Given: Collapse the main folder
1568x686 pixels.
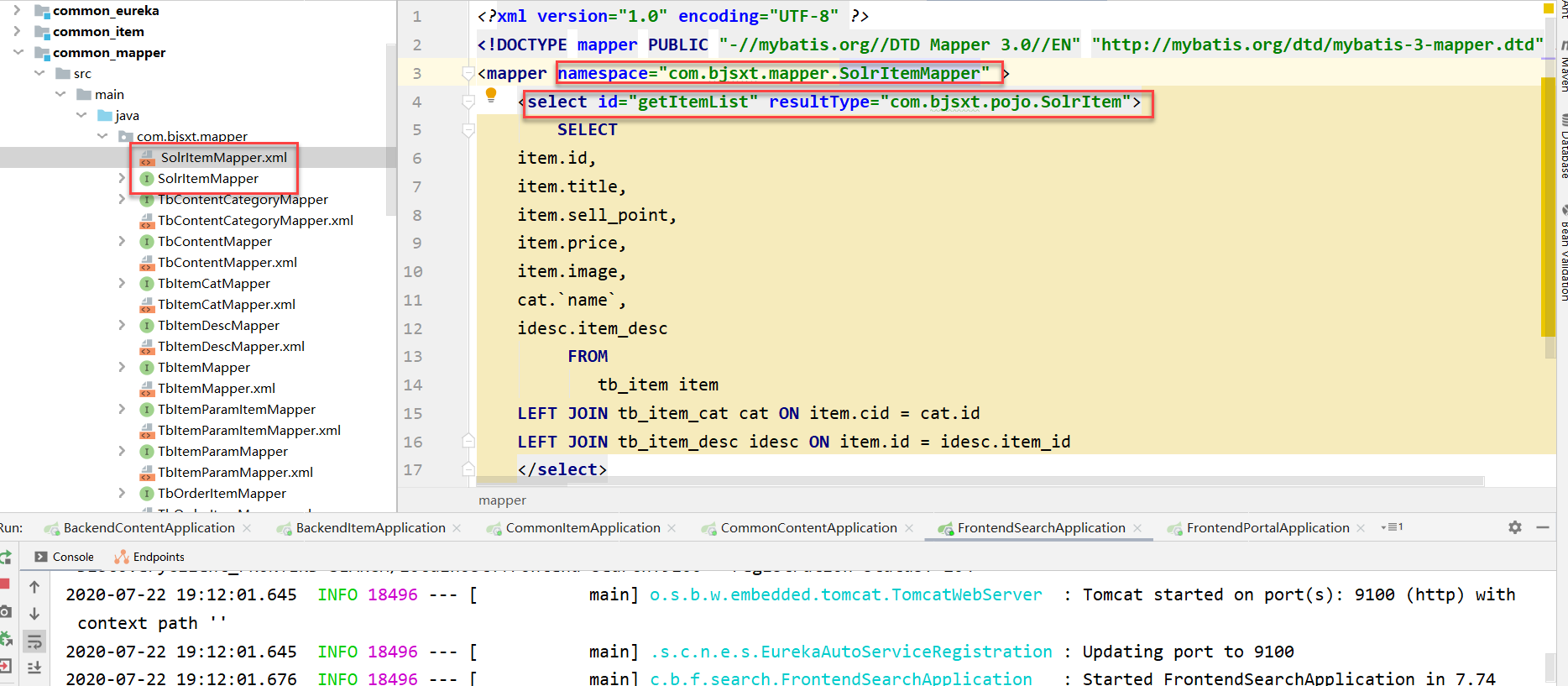Looking at the screenshot, I should point(60,94).
